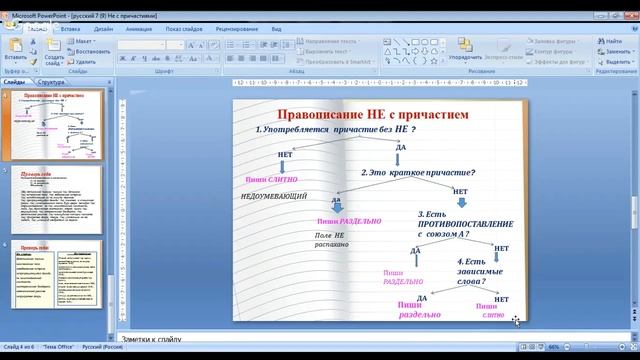Screen dimensions: 640x360
Task: Click the zoom out minus button
Action: click(x=567, y=347)
